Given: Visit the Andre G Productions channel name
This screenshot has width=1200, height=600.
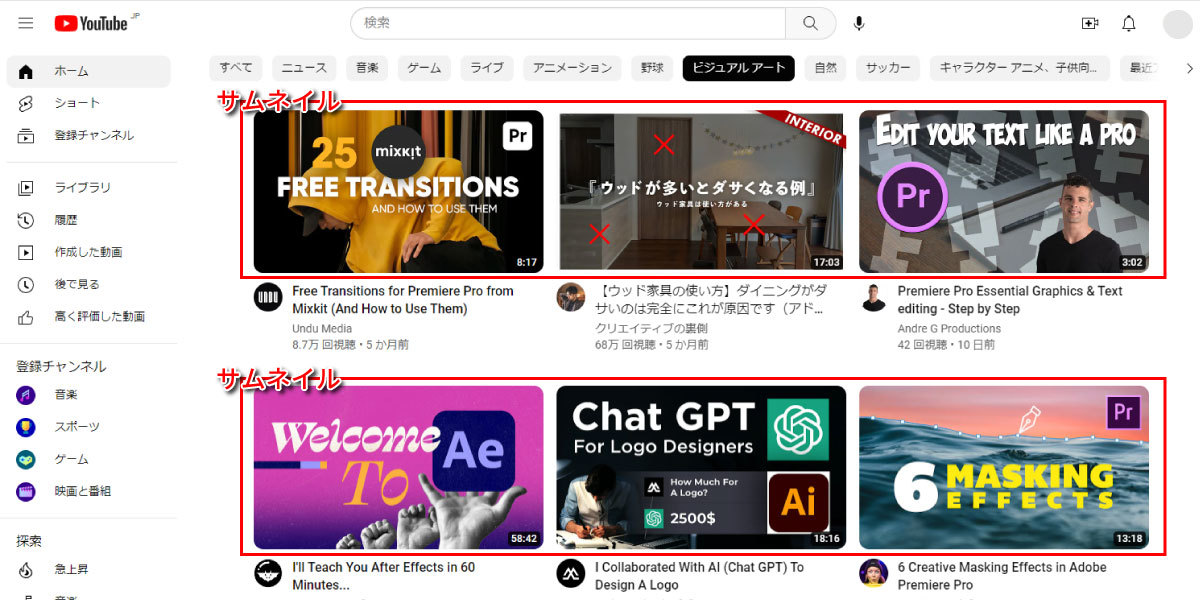Looking at the screenshot, I should [949, 328].
